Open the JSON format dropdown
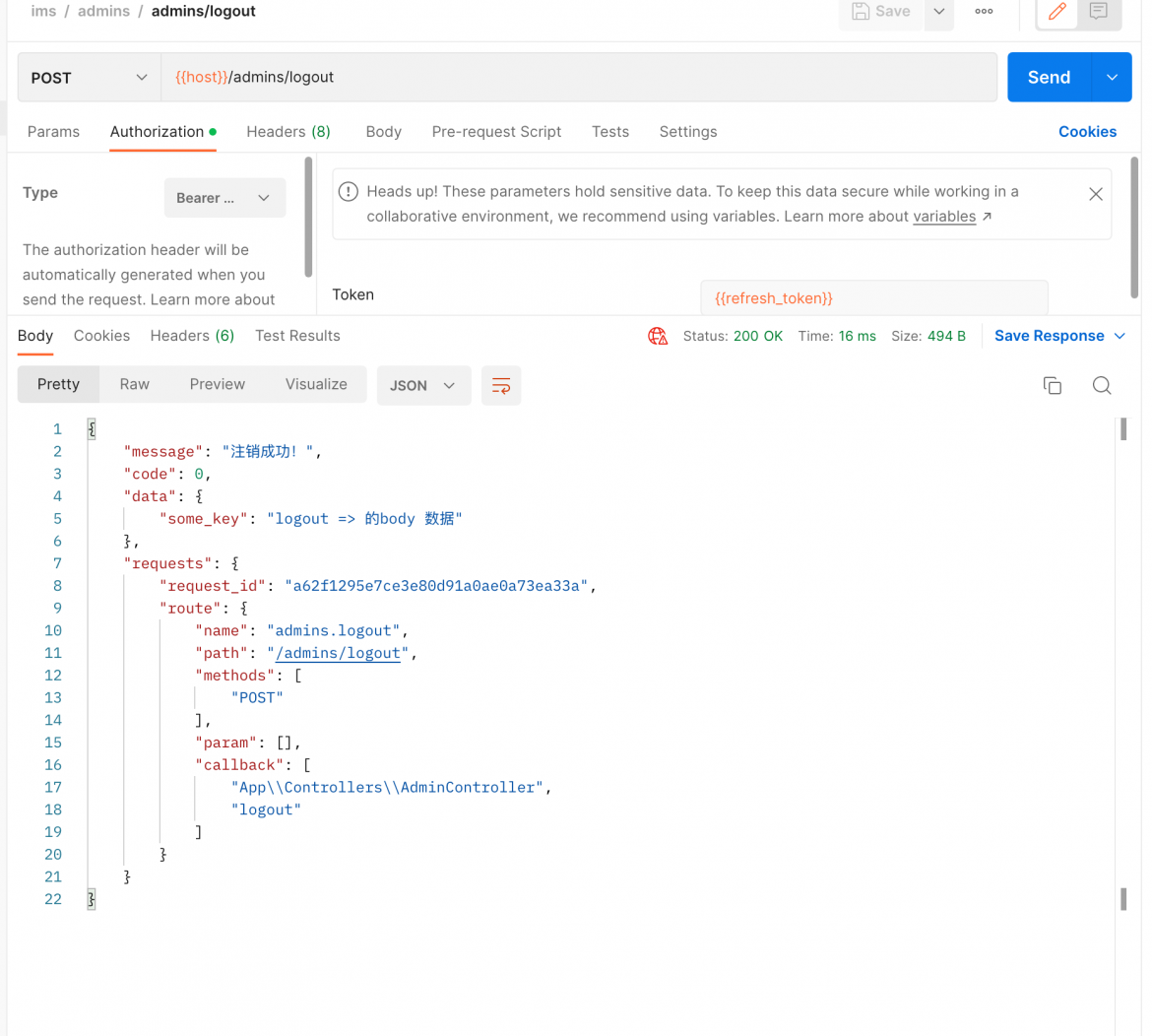Image resolution: width=1152 pixels, height=1036 pixels. [424, 385]
